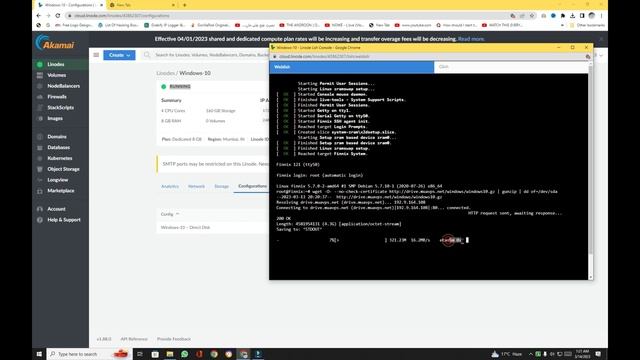Image resolution: width=640 pixels, height=360 pixels.
Task: Go back in the browser
Action: (x=39, y=16)
